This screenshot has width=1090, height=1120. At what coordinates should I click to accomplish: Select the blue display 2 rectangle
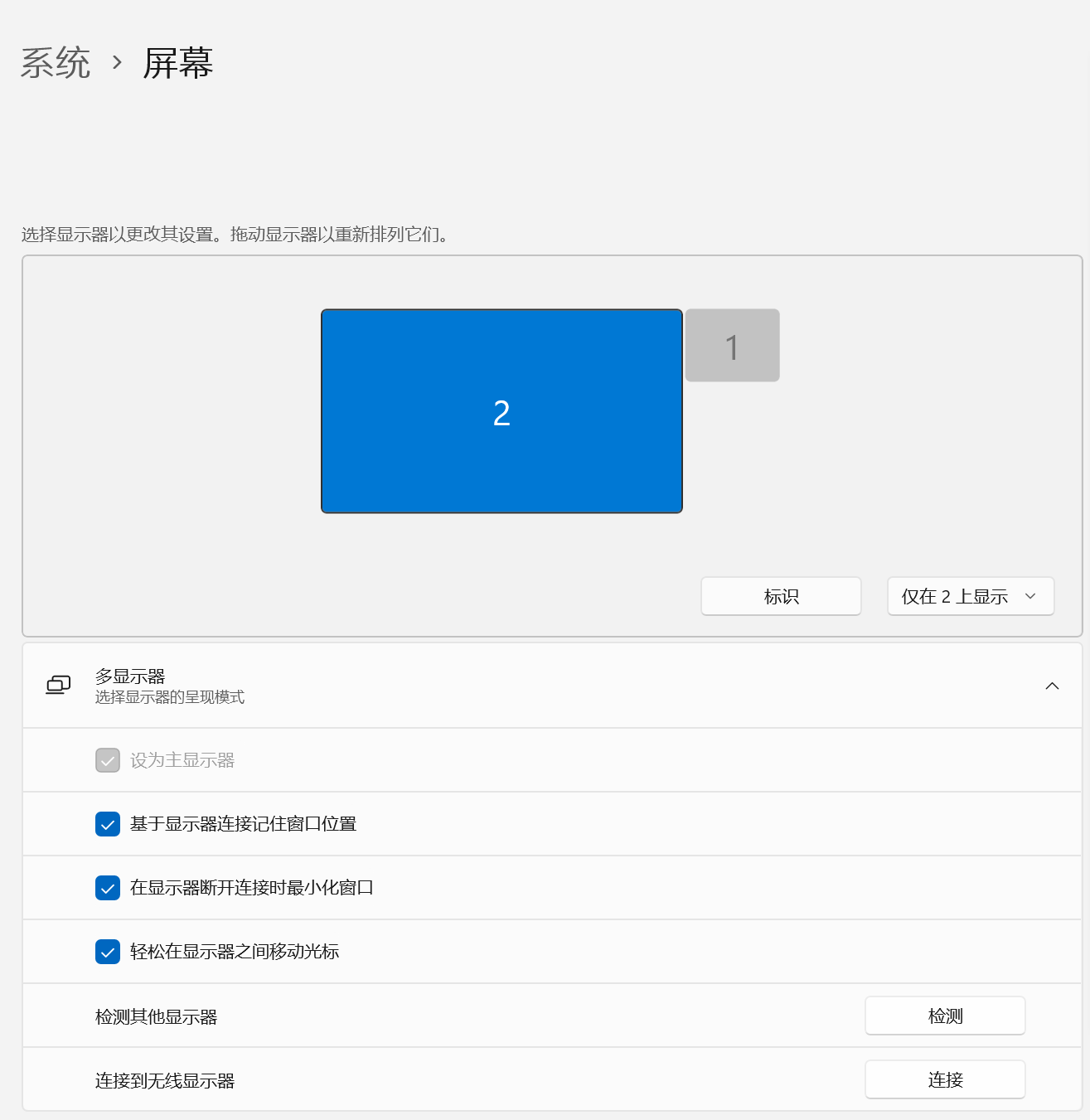tap(501, 411)
